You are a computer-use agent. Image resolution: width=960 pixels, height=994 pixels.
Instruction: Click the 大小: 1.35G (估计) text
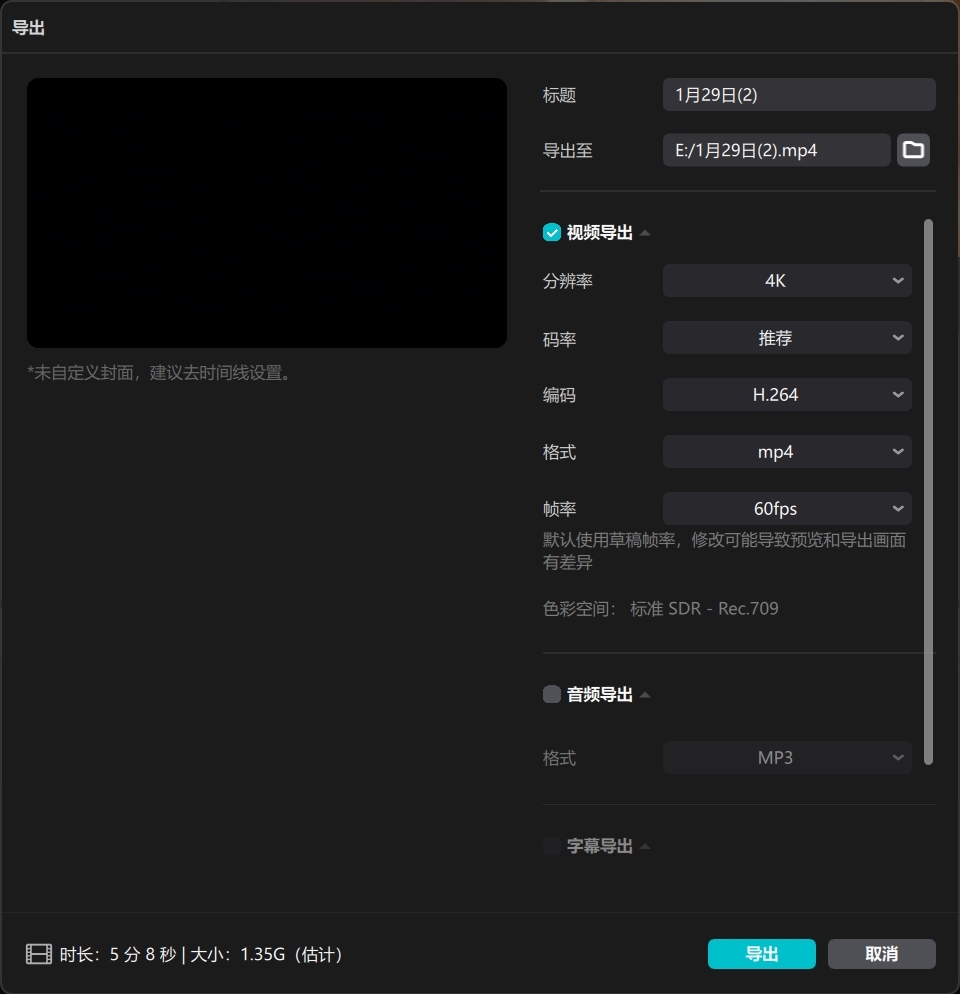coord(266,954)
